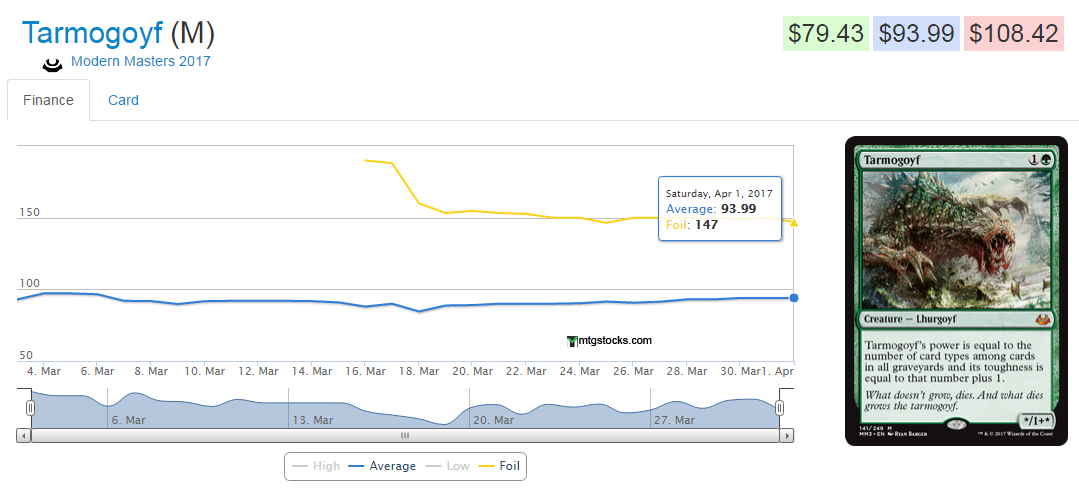
Task: Click the tooltip date 'Saturday, Apr 1, 2017'
Action: [x=719, y=194]
